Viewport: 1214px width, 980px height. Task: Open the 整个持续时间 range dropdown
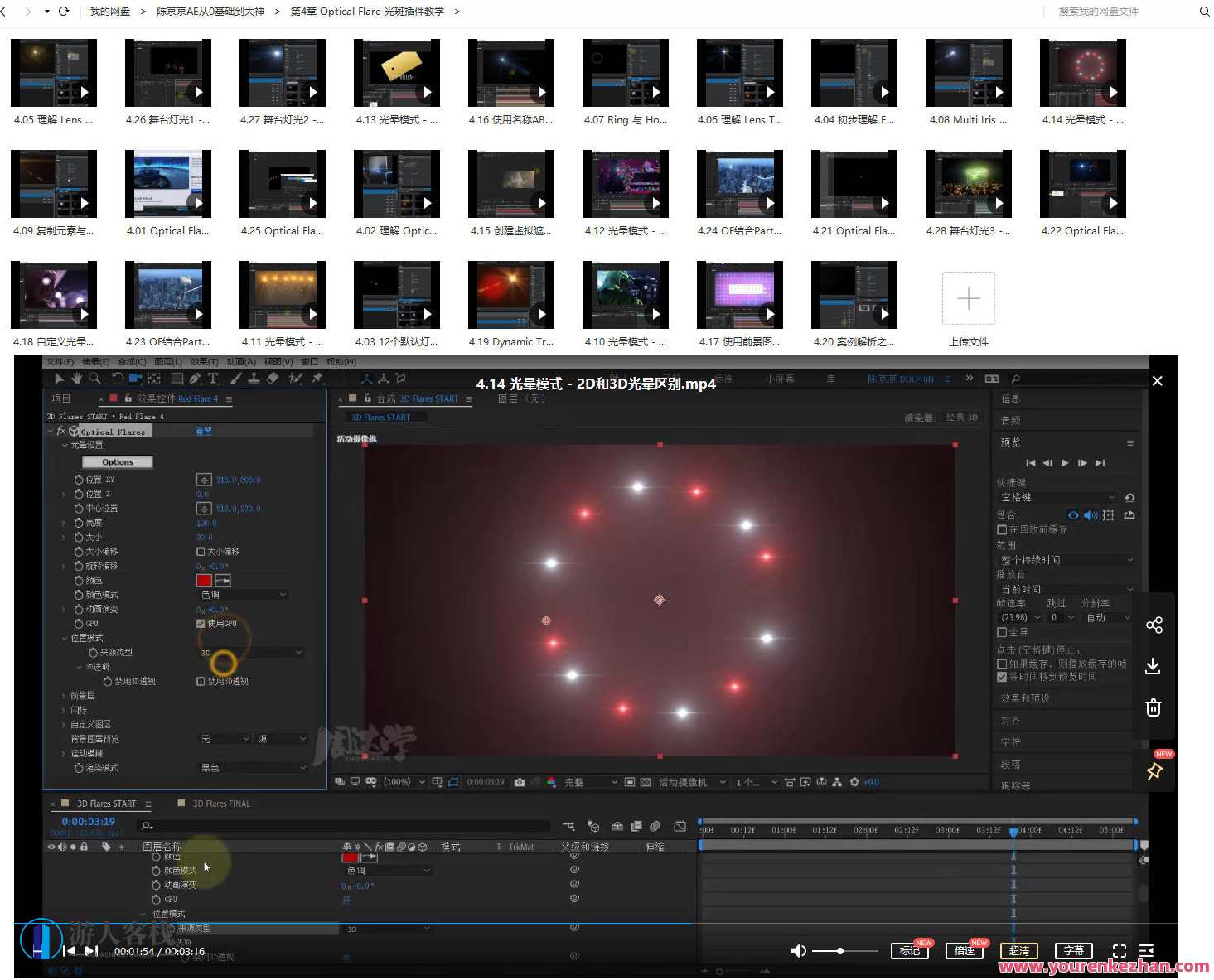coord(1066,560)
